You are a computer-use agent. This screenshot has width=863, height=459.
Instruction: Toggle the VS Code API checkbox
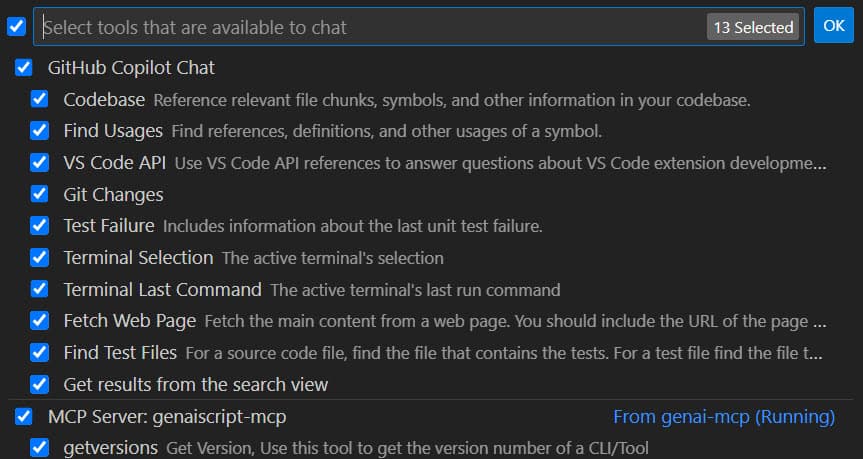[39, 163]
